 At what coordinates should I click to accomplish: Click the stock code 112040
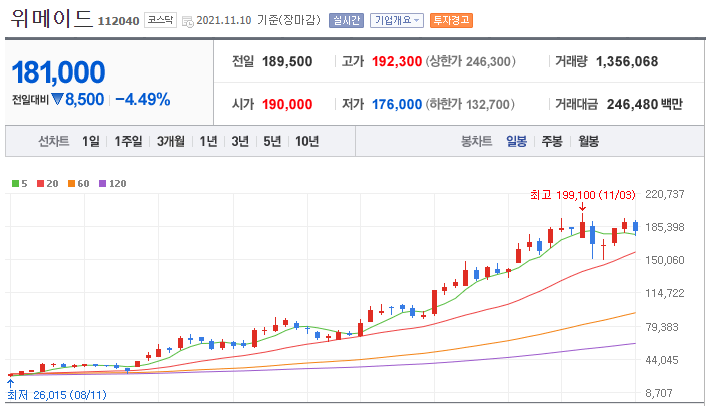118,21
